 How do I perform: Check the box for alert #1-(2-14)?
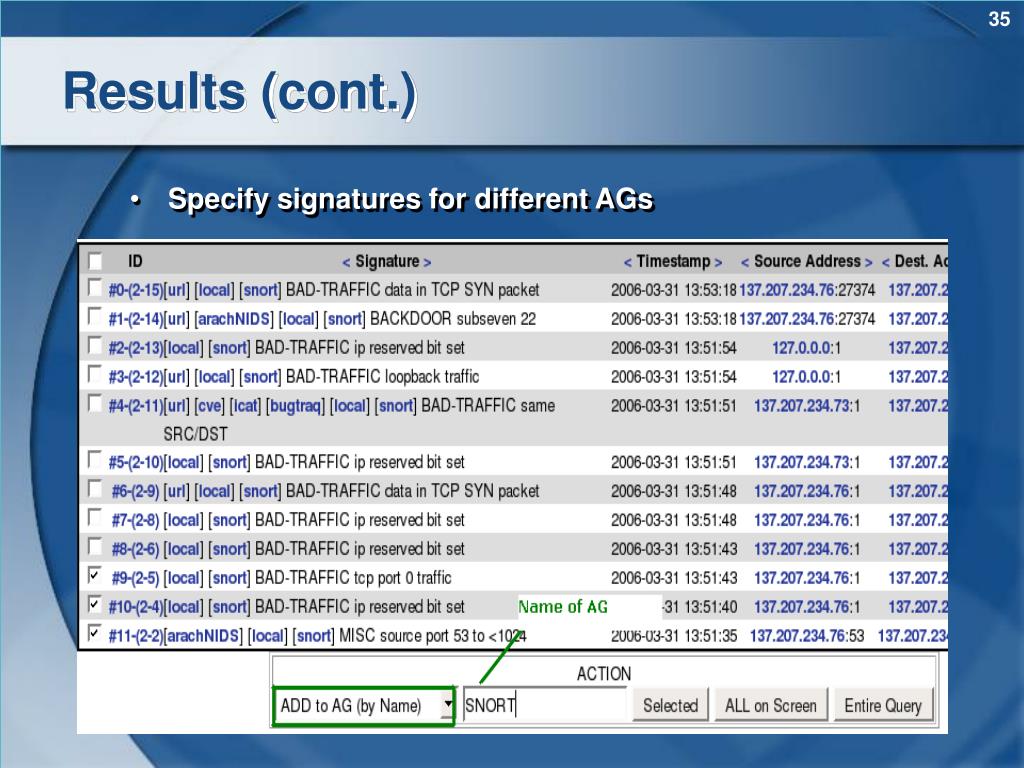point(95,317)
